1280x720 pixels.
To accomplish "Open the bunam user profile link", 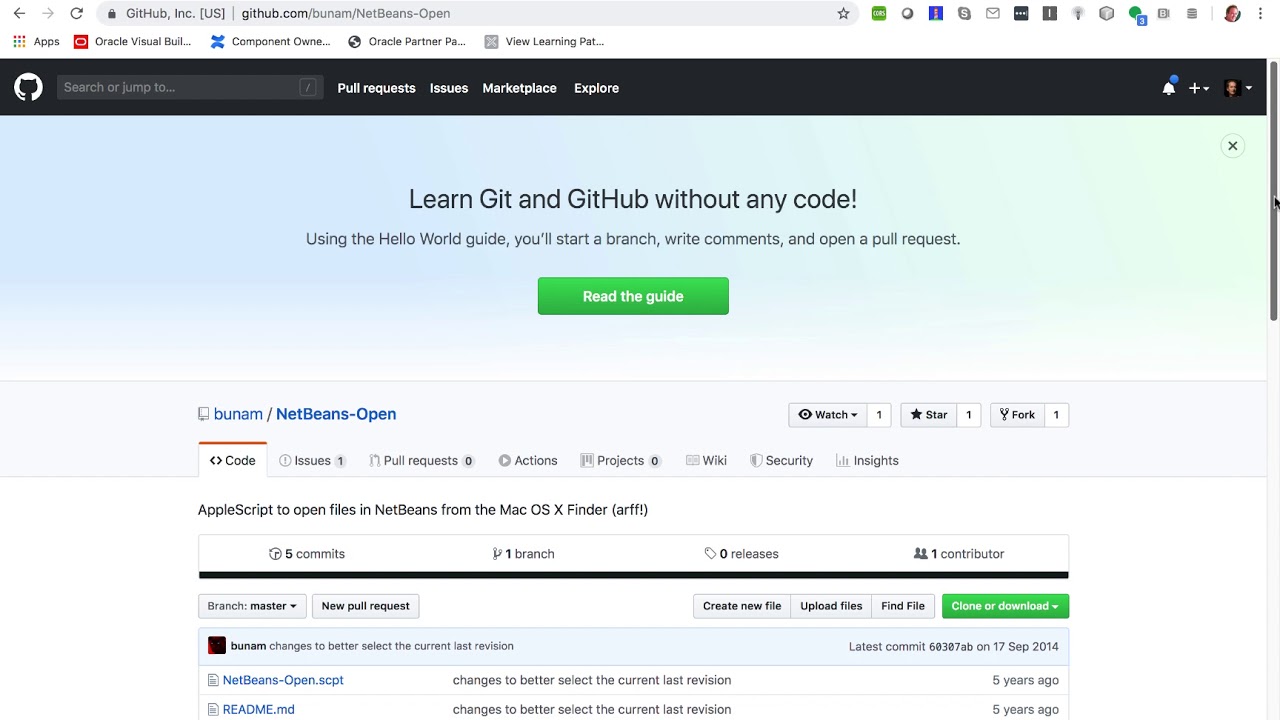I will click(238, 414).
